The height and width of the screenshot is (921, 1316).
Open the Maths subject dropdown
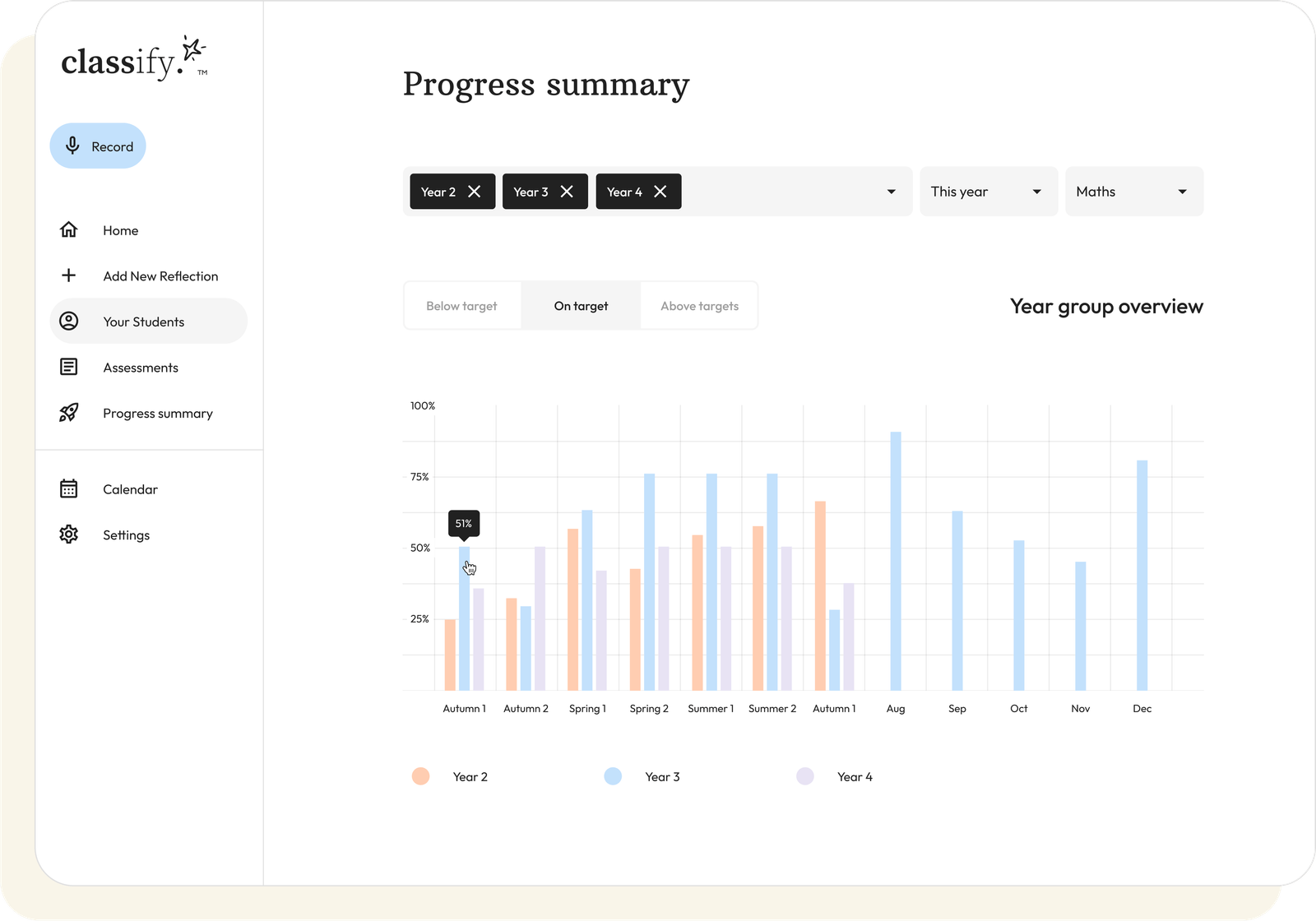(1133, 192)
